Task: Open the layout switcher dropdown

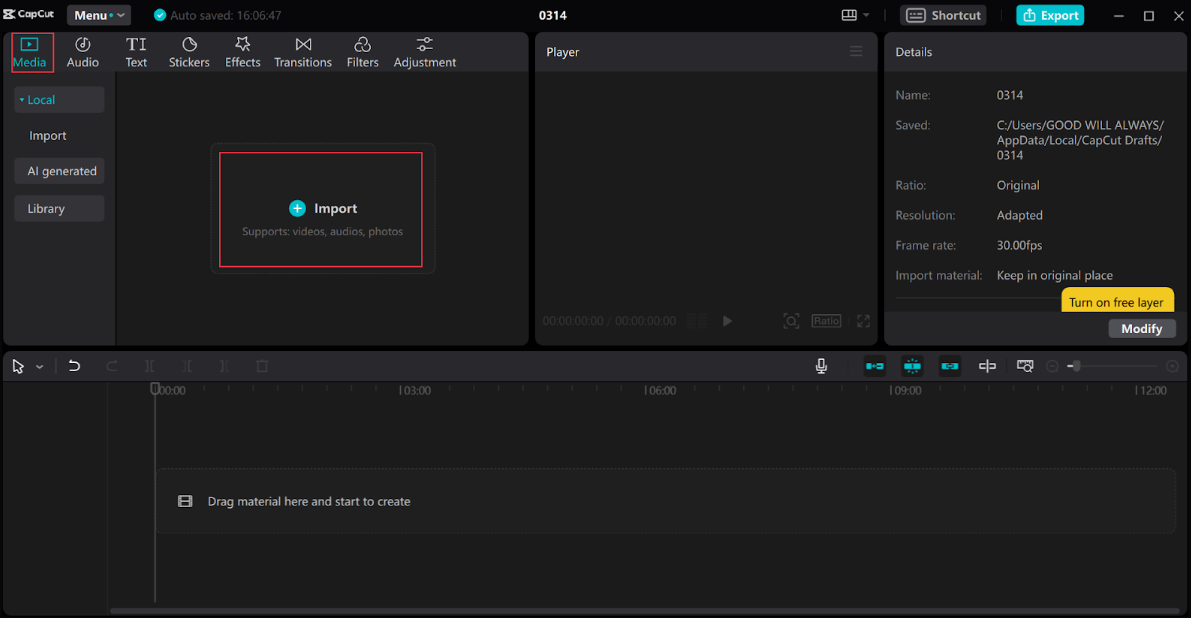Action: (x=855, y=15)
